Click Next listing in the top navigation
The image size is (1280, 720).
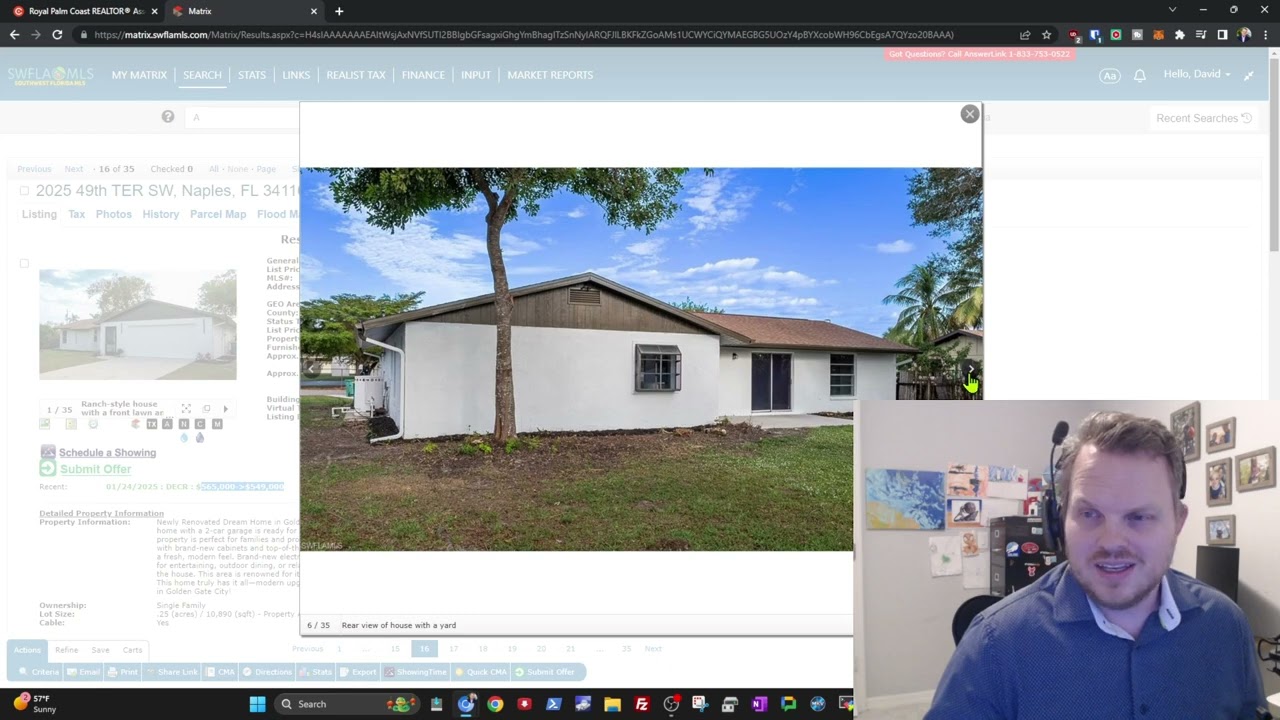(x=74, y=169)
